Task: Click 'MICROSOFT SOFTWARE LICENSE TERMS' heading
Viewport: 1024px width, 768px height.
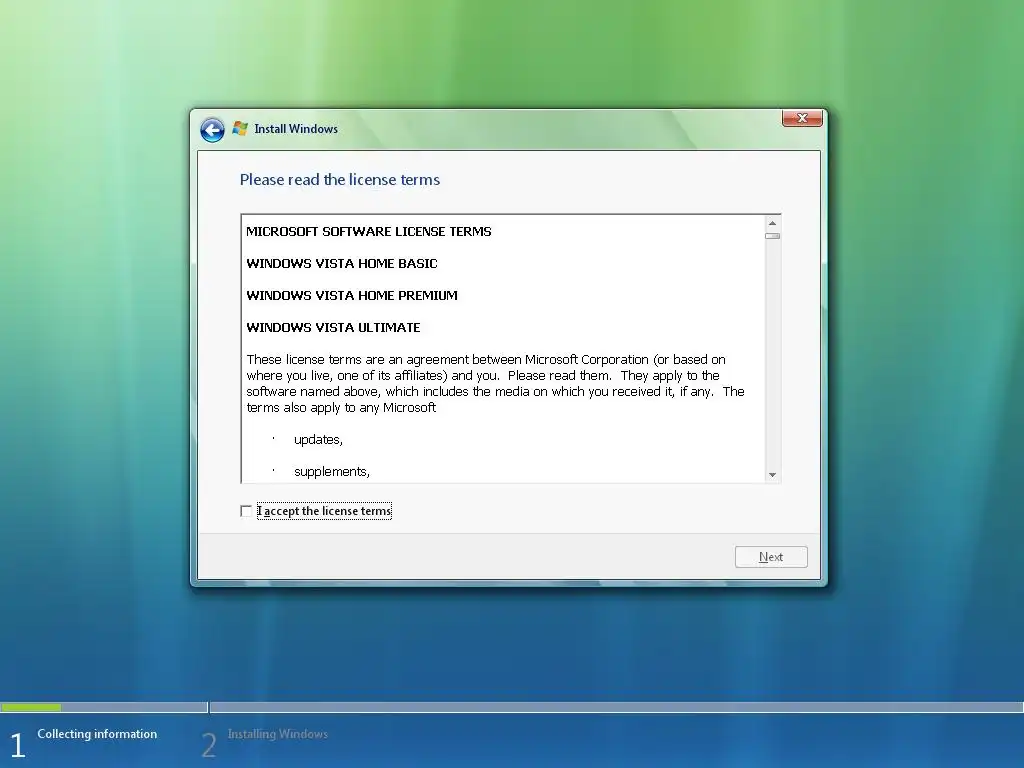Action: 369,232
